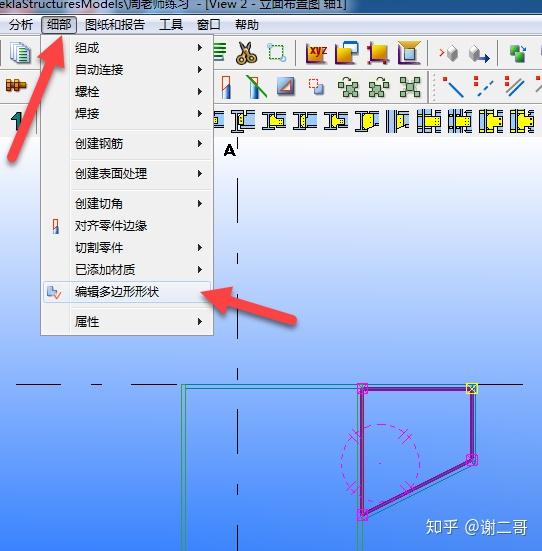
Task: Click the gray cube with blue arrow icon
Action: click(479, 54)
